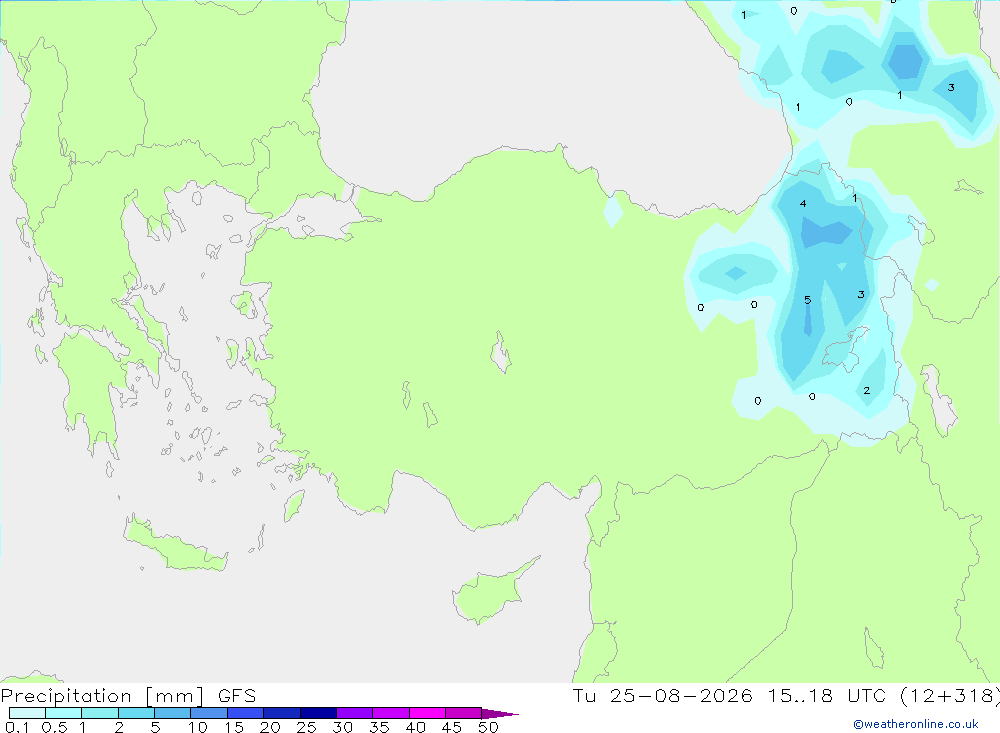Click the legend label '35'
1000x733 pixels.
[x=379, y=727]
